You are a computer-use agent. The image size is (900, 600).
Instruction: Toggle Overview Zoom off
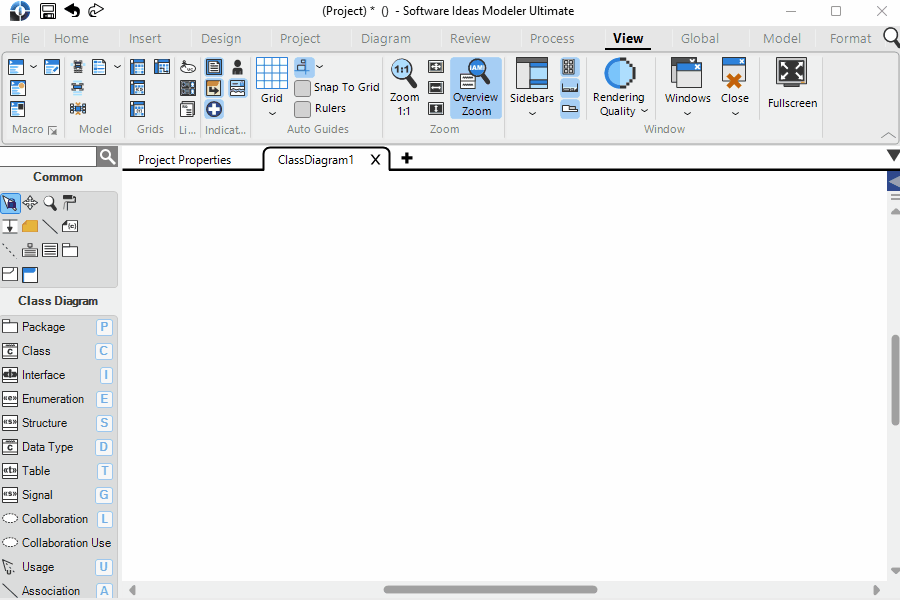point(475,85)
